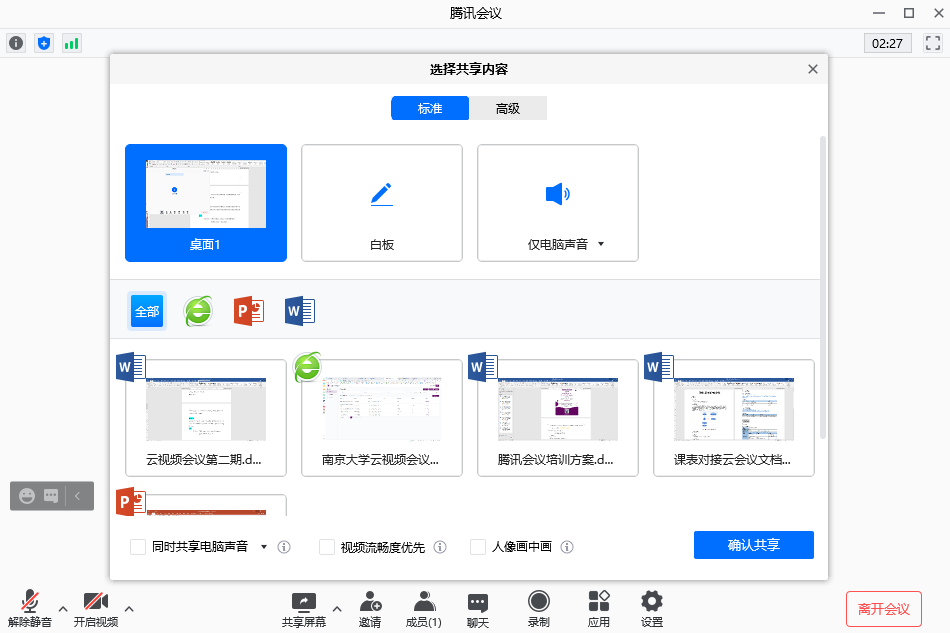The width and height of the screenshot is (950, 633).
Task: Choose the 白板 whiteboard option
Action: 382,203
